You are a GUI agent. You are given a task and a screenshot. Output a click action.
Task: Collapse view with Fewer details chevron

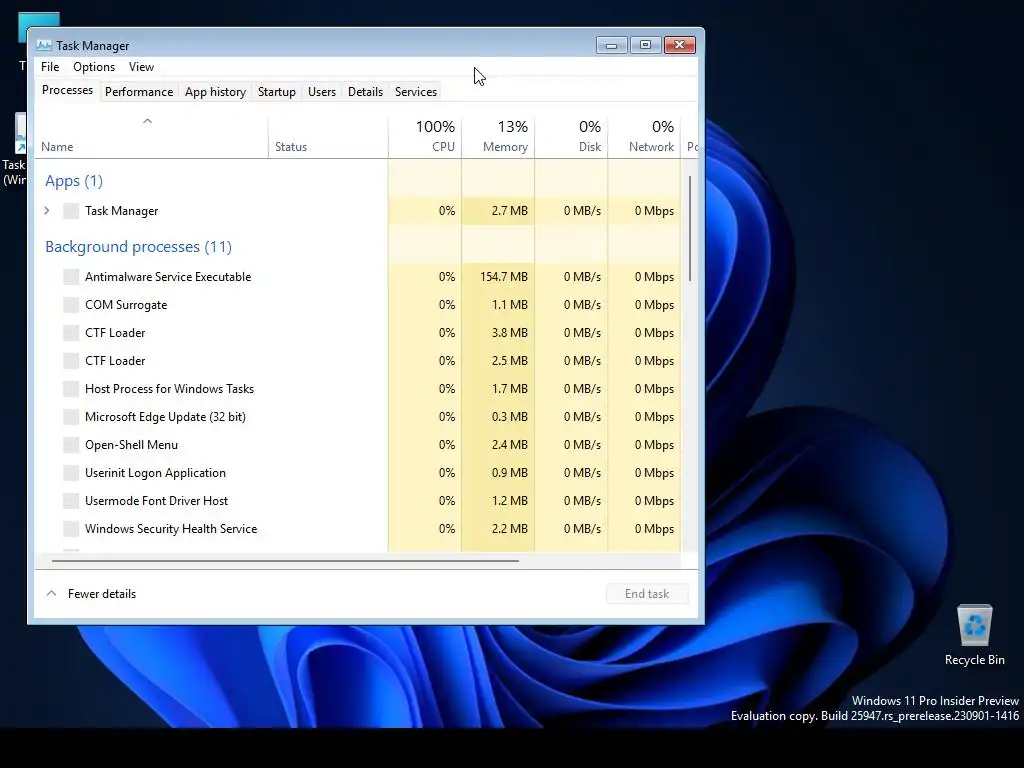(52, 594)
